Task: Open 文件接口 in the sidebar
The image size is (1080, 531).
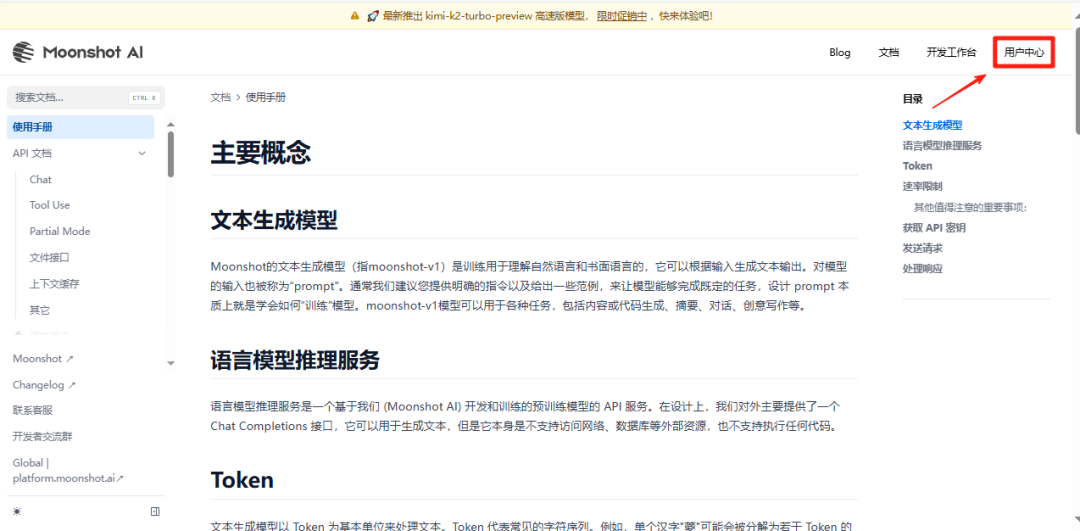Action: click(x=50, y=258)
